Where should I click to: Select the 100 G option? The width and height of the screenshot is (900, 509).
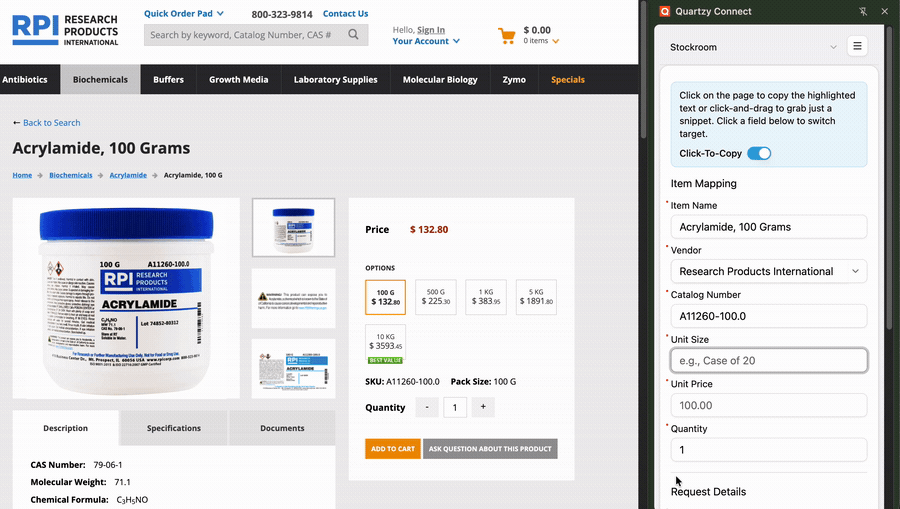[x=385, y=297]
